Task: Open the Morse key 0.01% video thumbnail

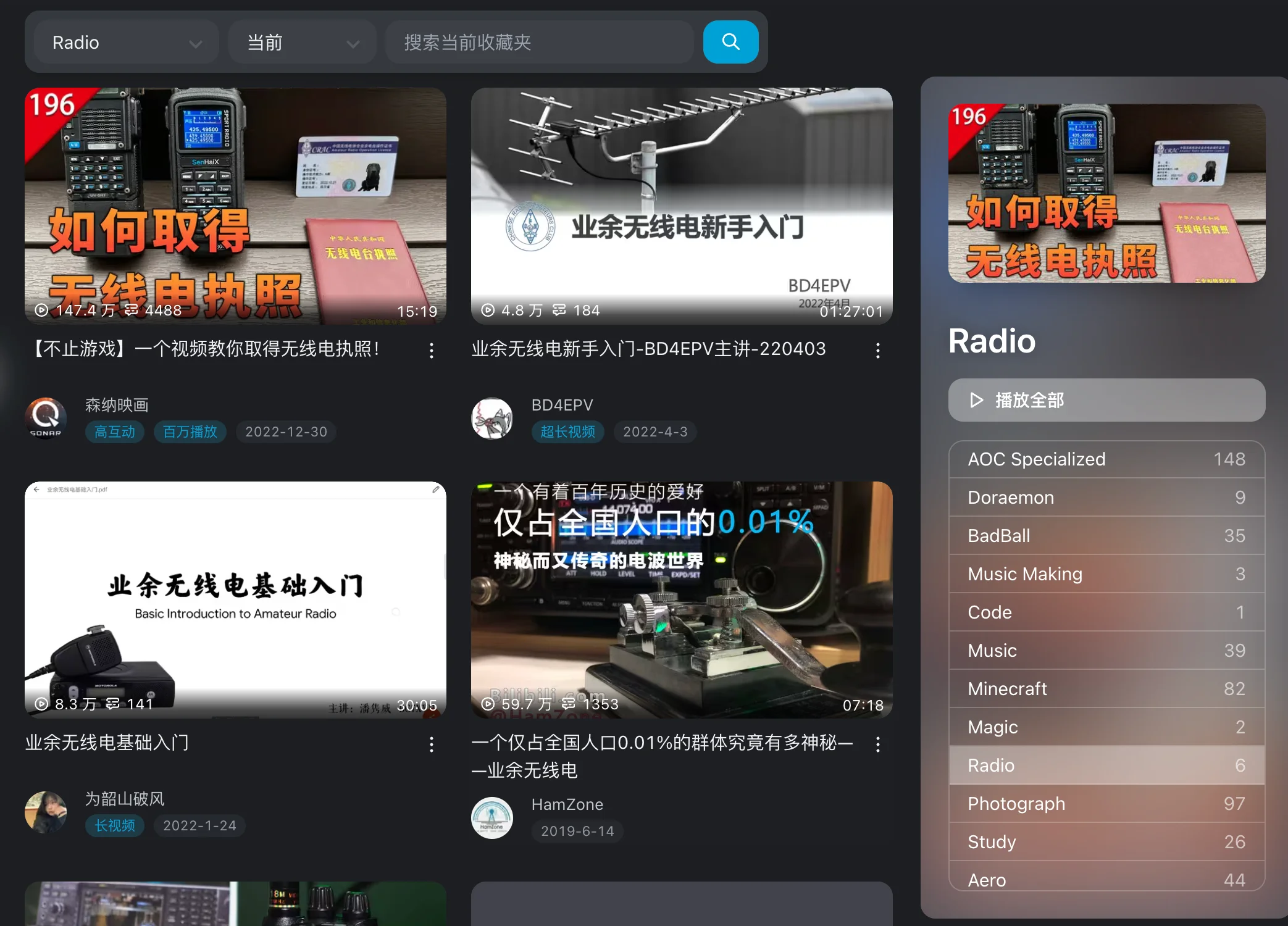Action: tap(682, 599)
